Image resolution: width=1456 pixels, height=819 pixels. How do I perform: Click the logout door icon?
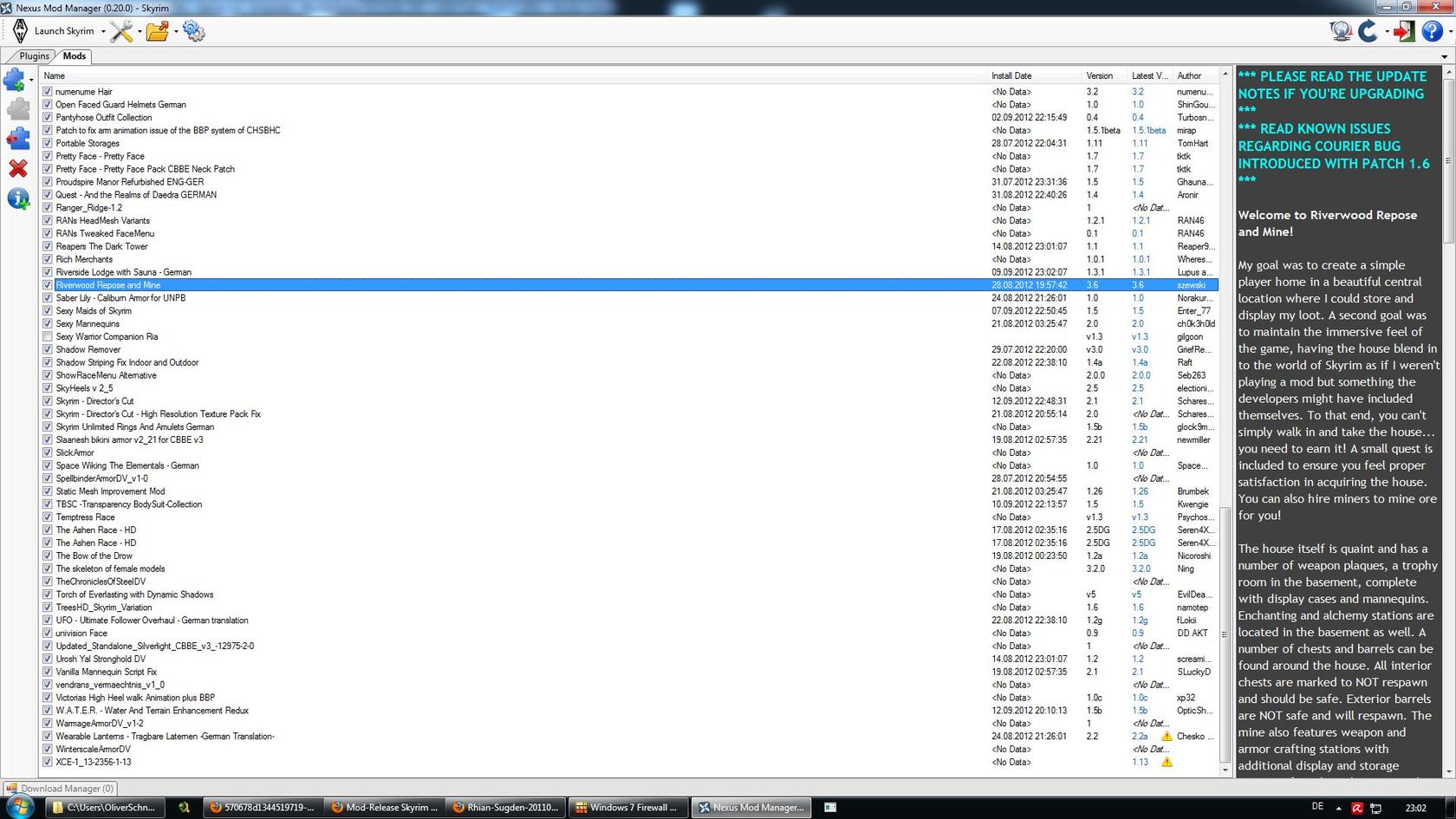click(1404, 32)
